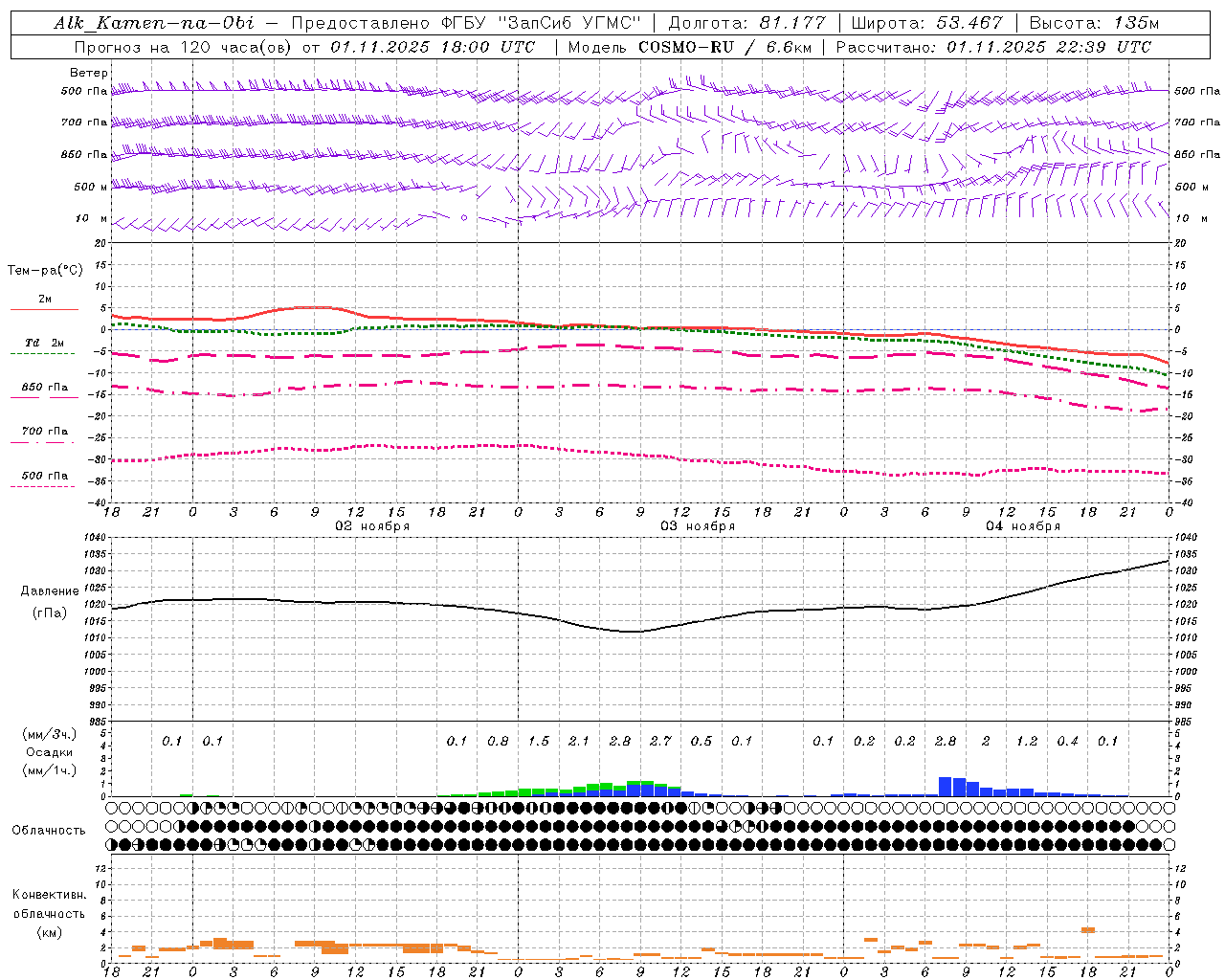1225x980 pixels.
Task: Click the precipitation value 1.2
Action: click(x=1027, y=741)
